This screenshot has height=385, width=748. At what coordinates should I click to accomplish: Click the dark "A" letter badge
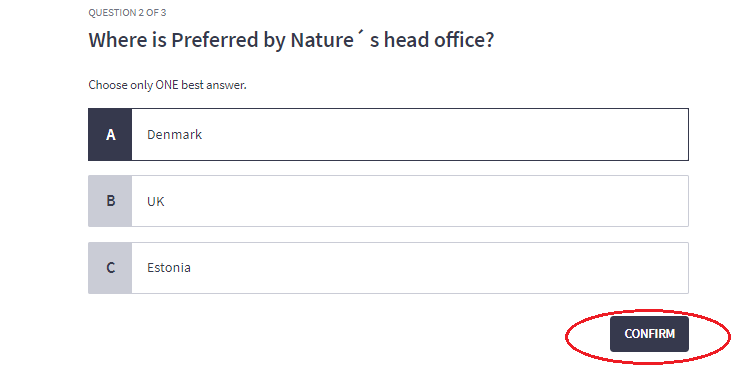(x=110, y=135)
